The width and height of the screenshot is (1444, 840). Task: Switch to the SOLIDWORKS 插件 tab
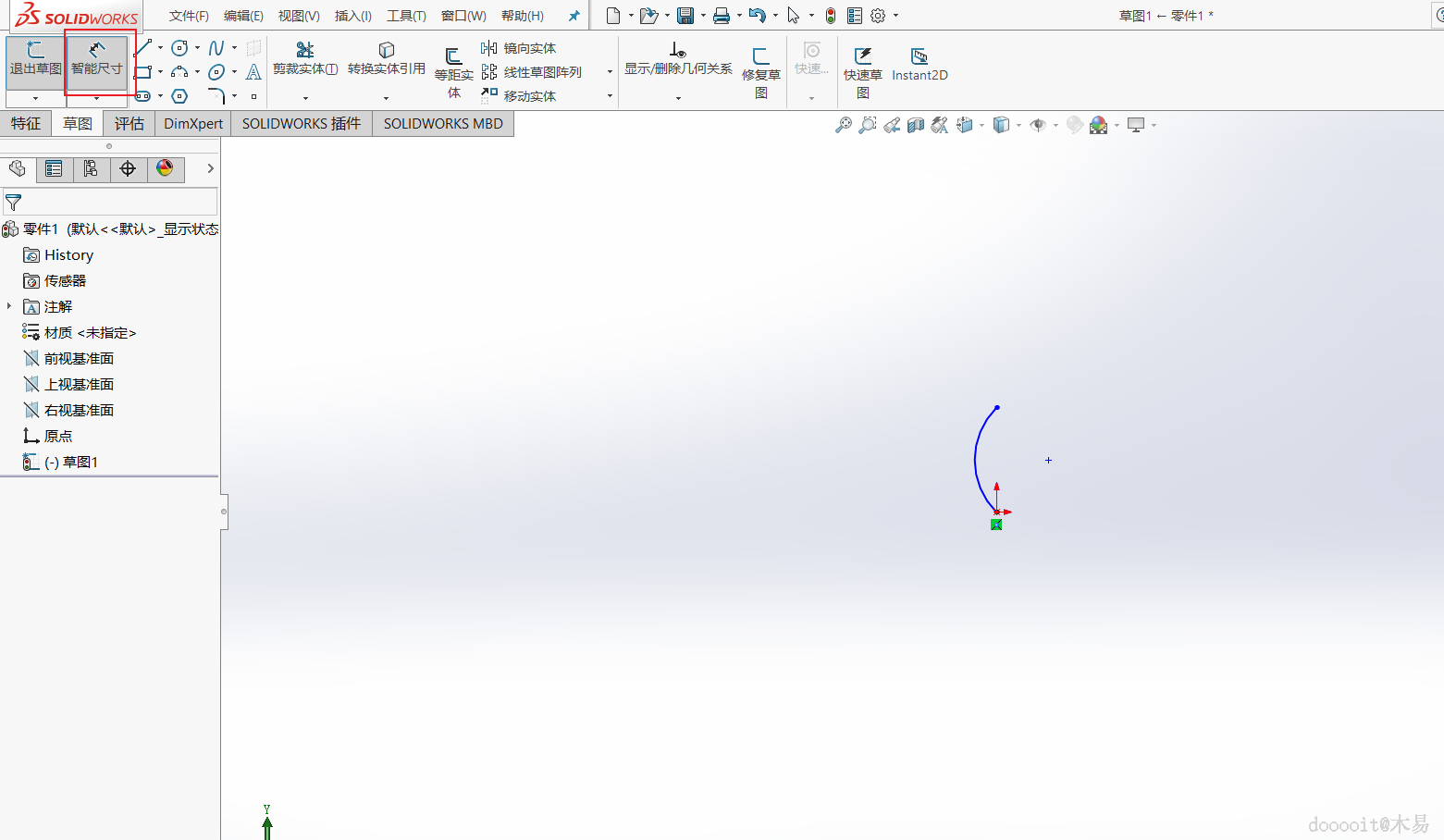pos(302,124)
